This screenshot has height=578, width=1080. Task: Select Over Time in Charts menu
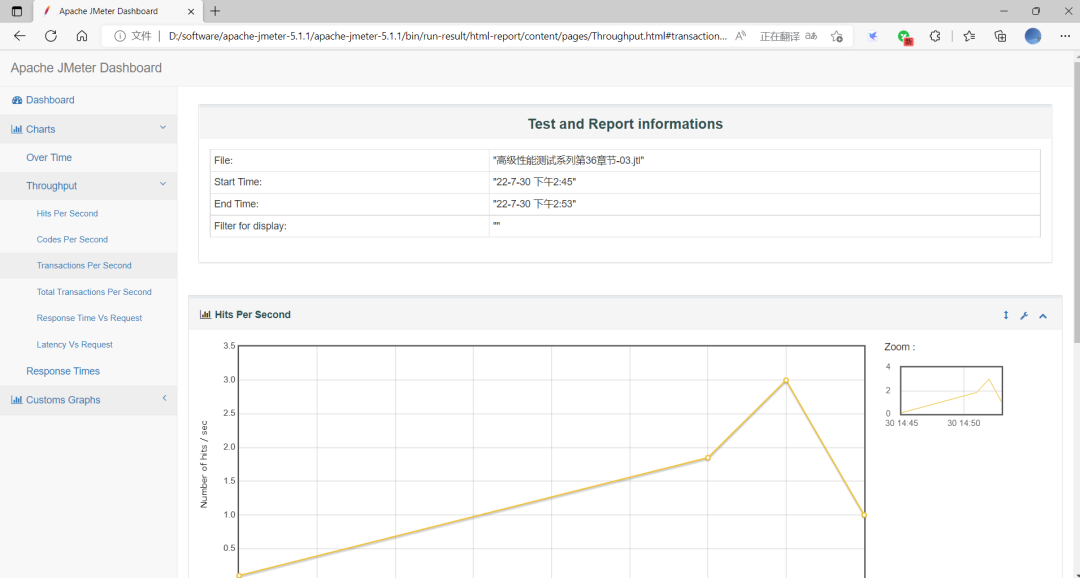coord(49,157)
